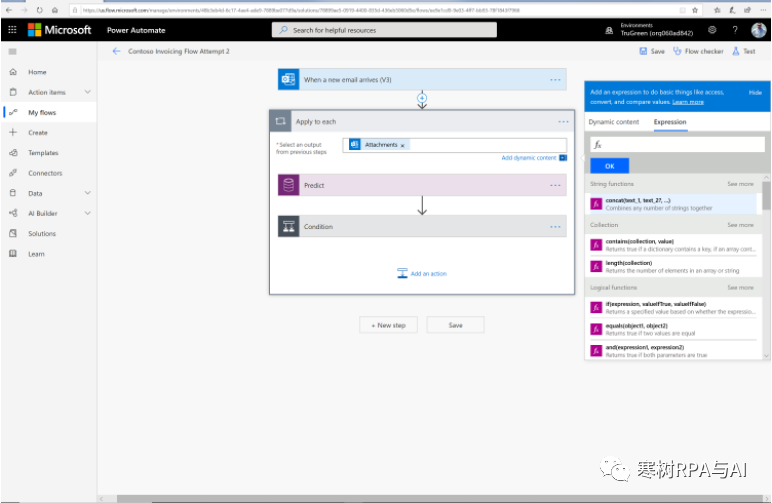Open the app launcher waffle icon

click(x=12, y=30)
